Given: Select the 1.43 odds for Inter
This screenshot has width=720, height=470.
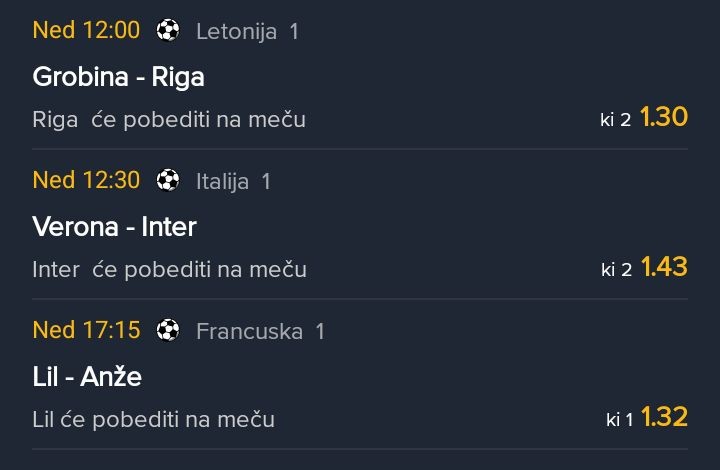Looking at the screenshot, I should [664, 268].
